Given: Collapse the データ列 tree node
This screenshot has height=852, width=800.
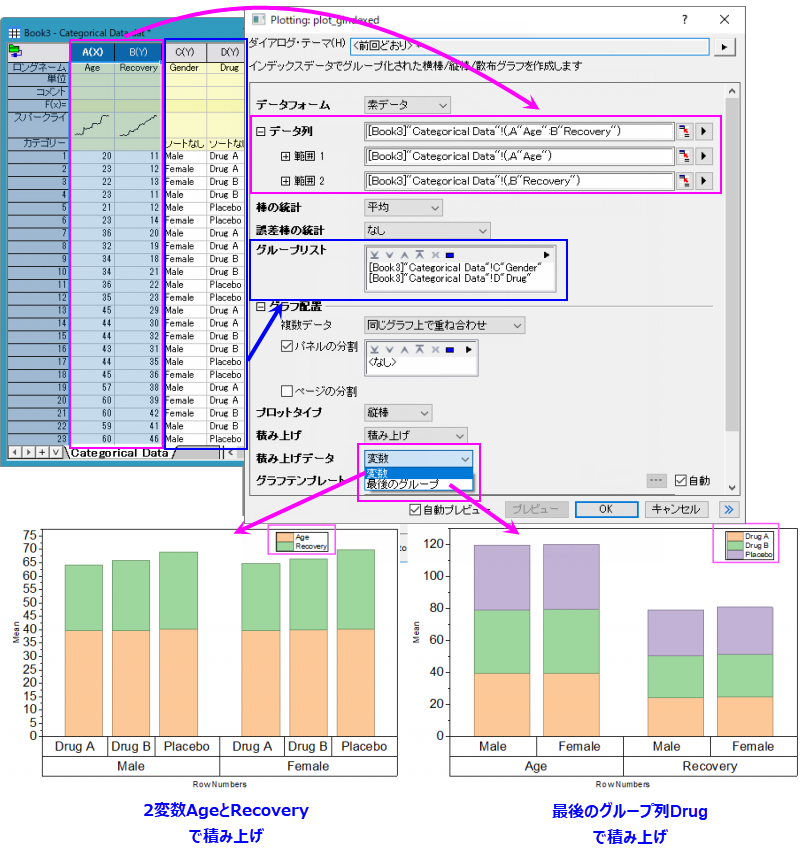Looking at the screenshot, I should point(261,131).
